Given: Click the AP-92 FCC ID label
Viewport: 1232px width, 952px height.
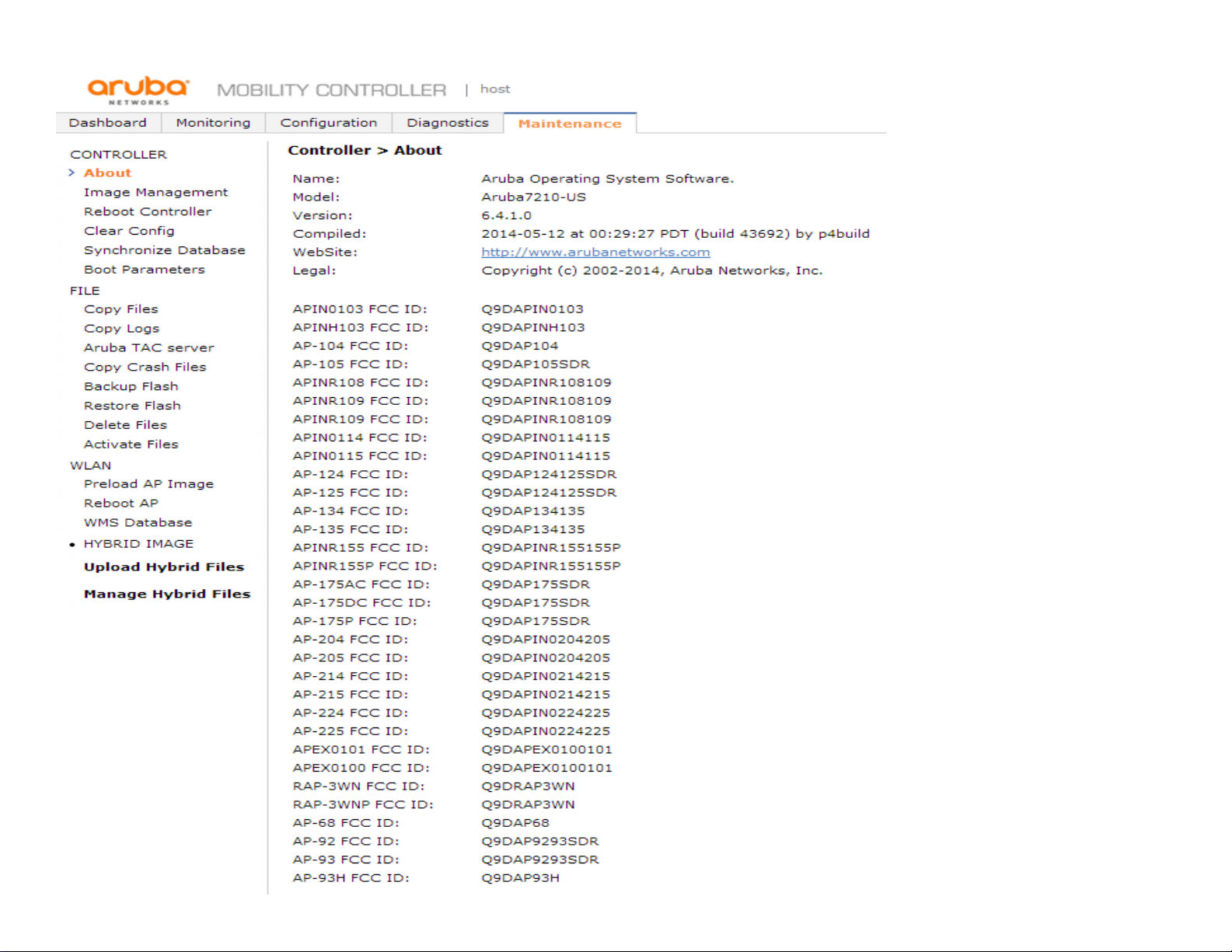Looking at the screenshot, I should pyautogui.click(x=346, y=842).
